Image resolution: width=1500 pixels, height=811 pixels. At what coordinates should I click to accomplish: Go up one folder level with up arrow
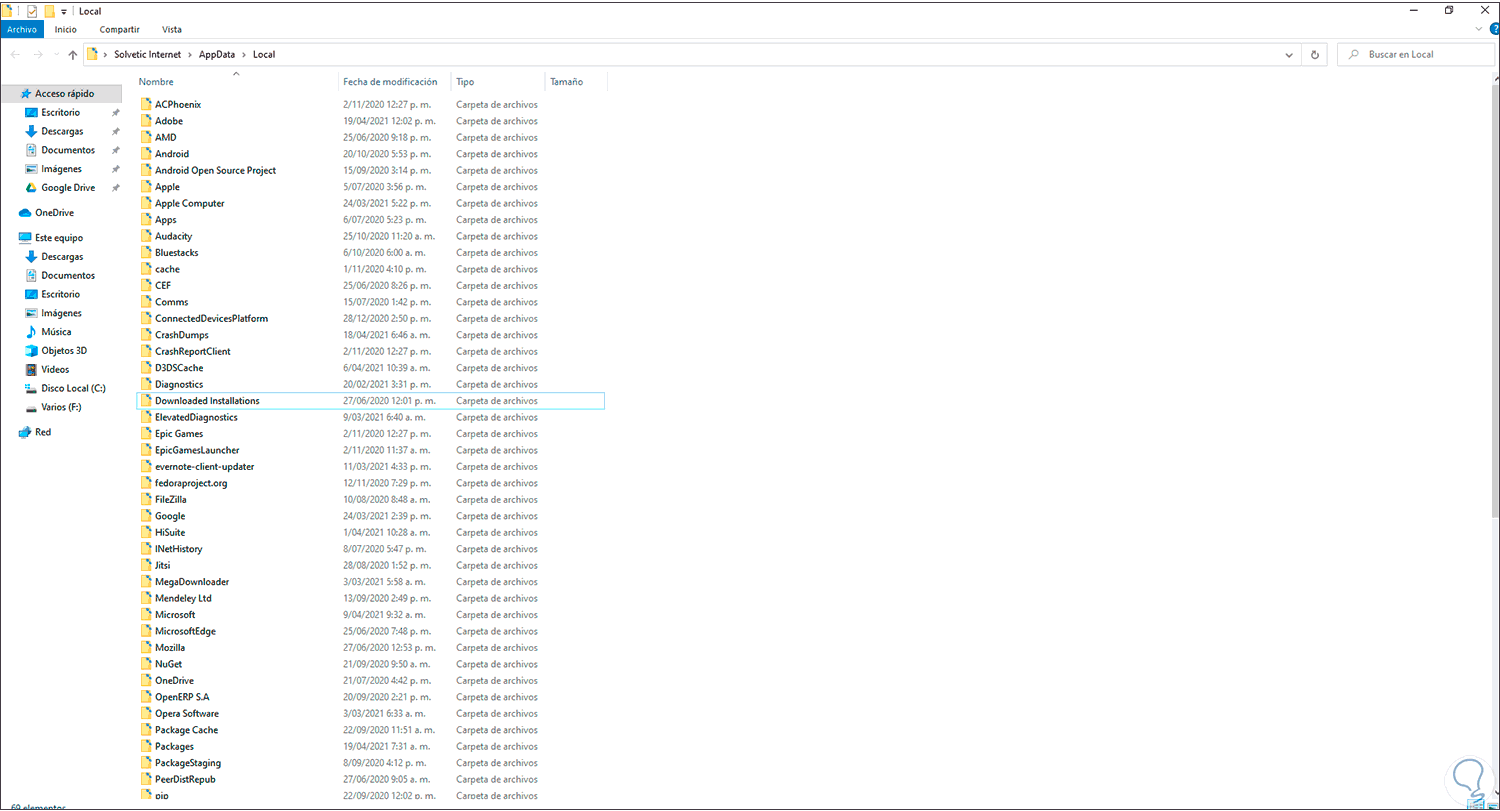(x=73, y=55)
